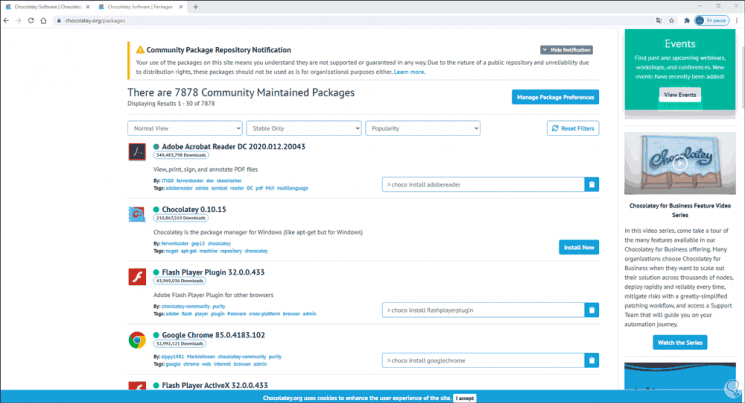The height and width of the screenshot is (403, 745).
Task: Switch to the first Chocolatey Software tab
Action: [48, 7]
